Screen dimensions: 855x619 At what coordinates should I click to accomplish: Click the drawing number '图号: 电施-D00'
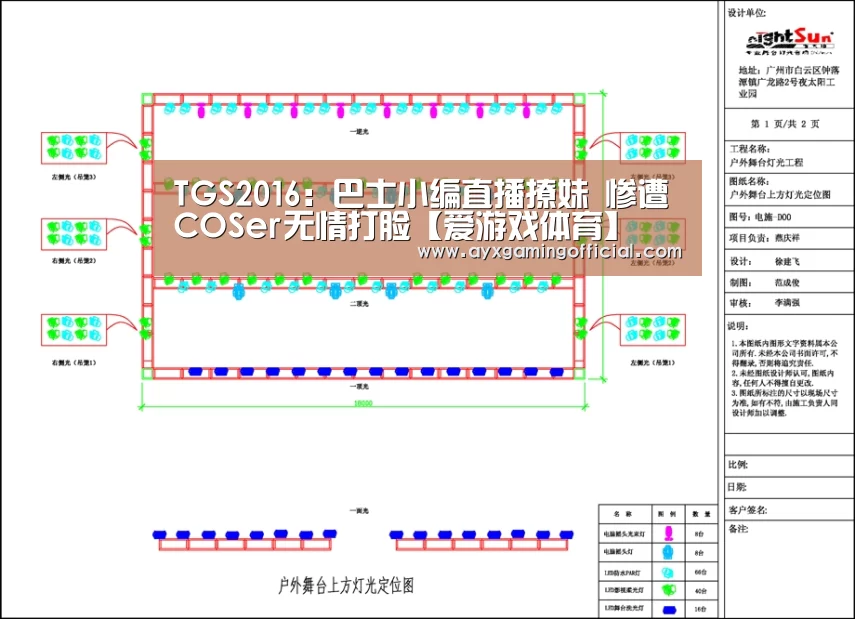760,217
